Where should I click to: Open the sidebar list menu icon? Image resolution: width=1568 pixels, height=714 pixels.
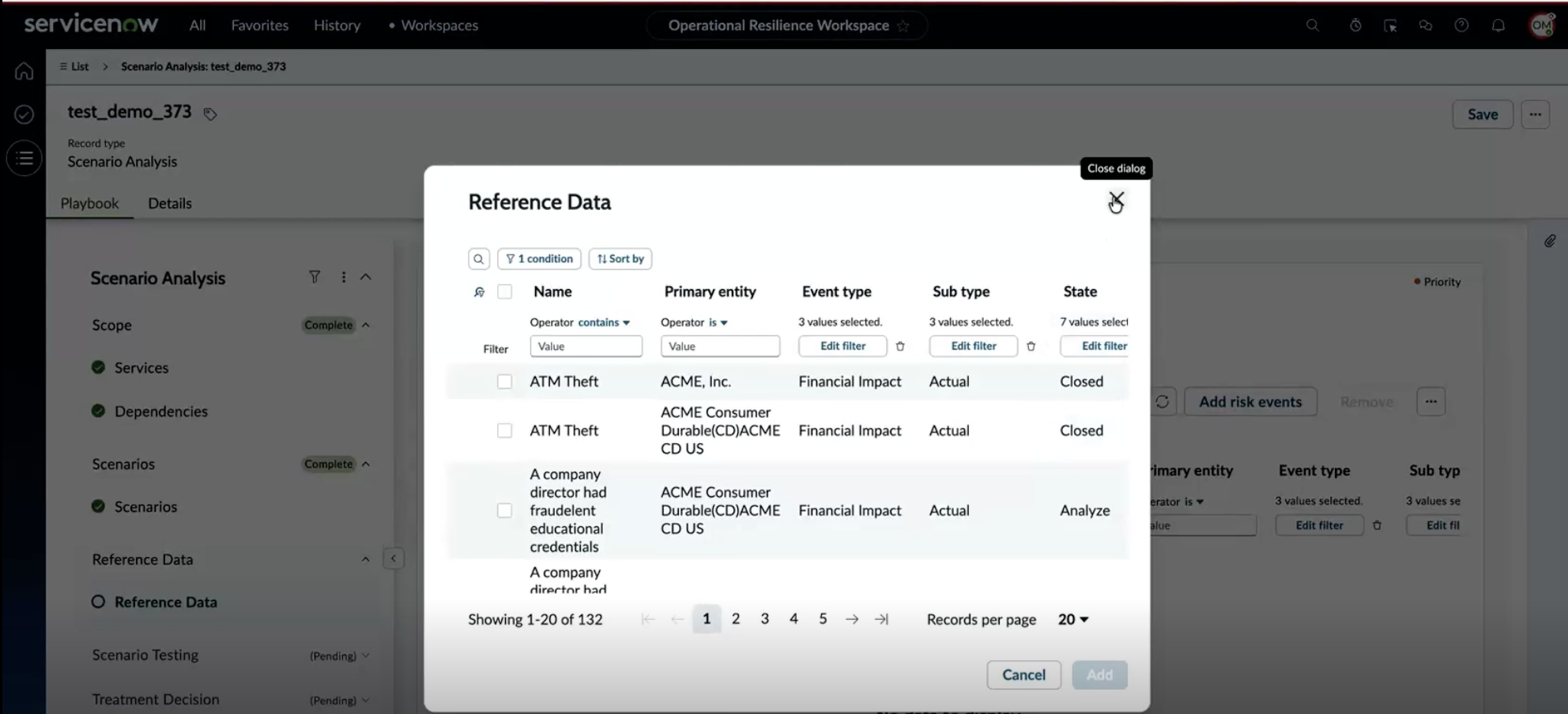coord(24,159)
